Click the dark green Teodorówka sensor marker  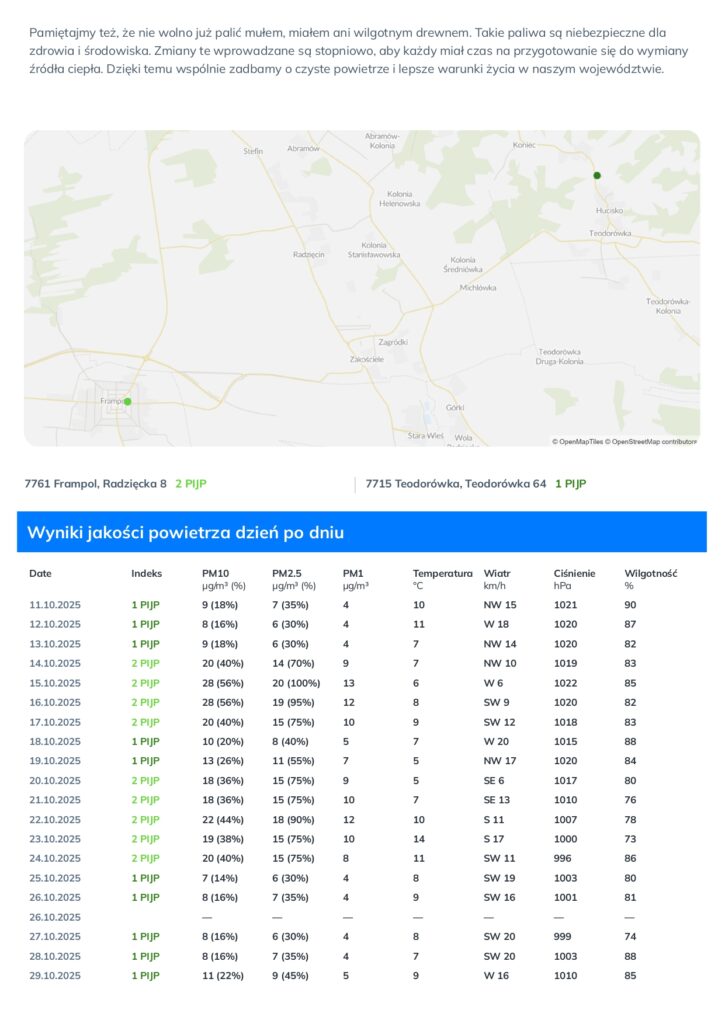click(x=597, y=175)
